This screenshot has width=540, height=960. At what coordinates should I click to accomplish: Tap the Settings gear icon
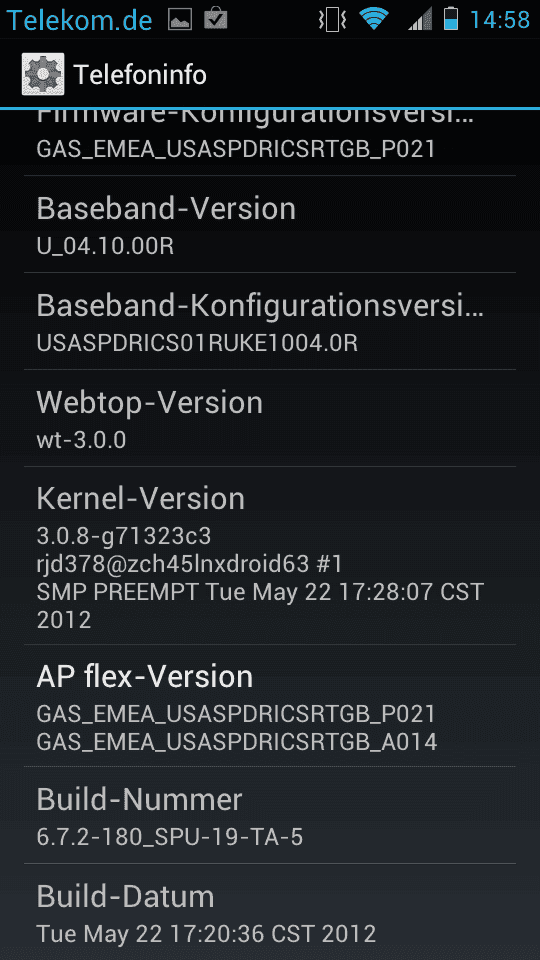[x=43, y=75]
